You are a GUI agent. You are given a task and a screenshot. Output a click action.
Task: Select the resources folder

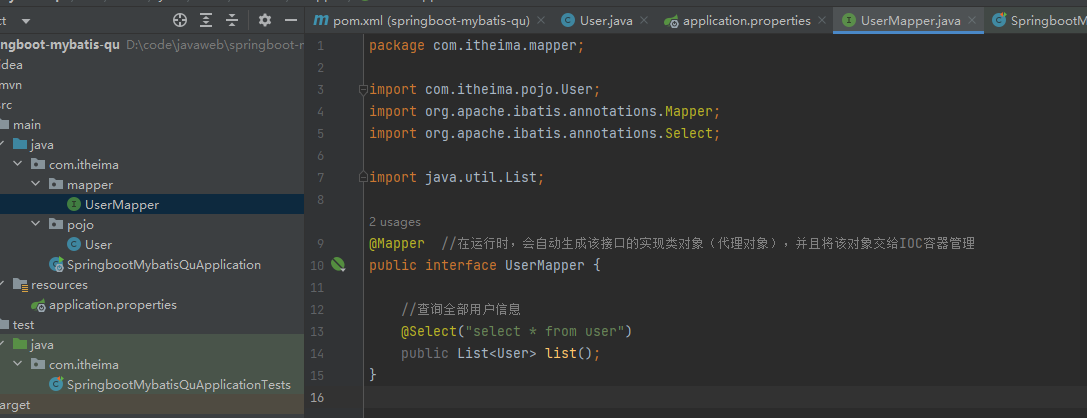[x=60, y=285]
